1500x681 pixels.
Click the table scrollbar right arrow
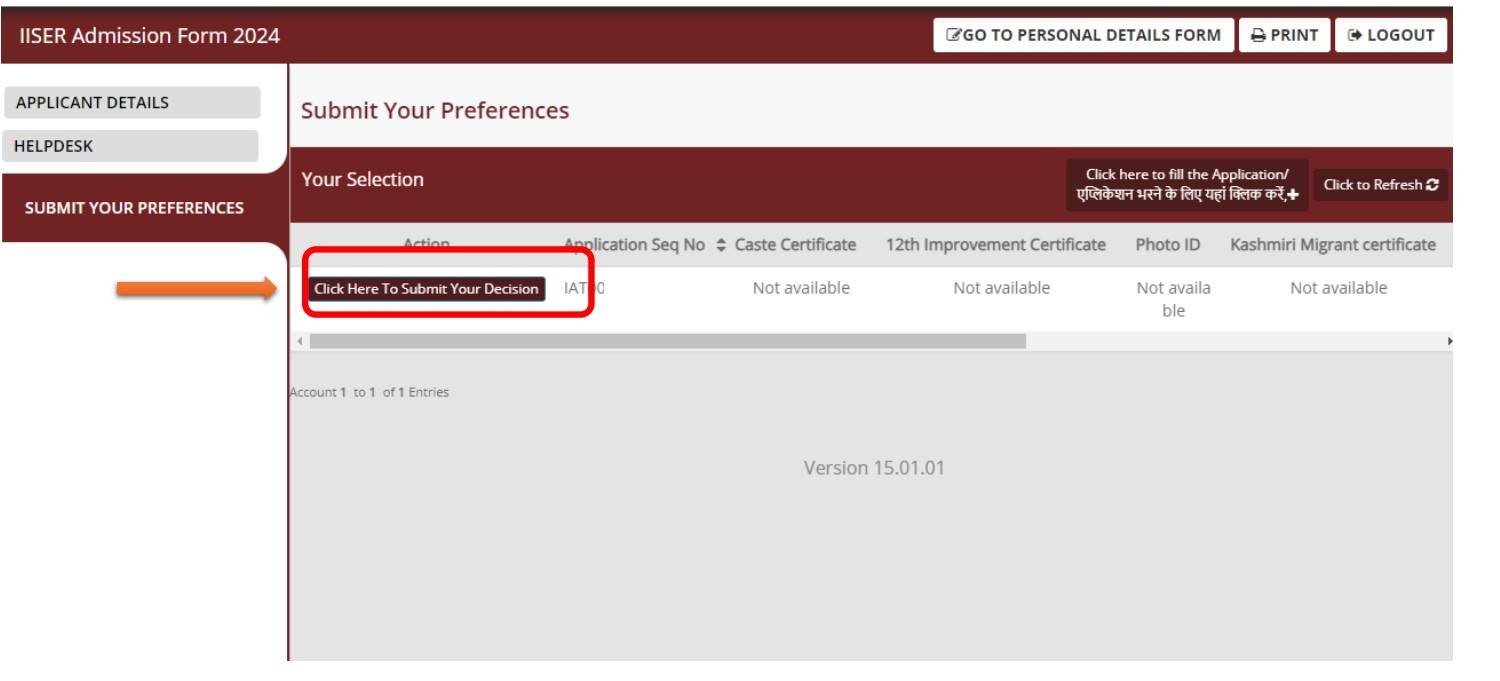click(1449, 341)
